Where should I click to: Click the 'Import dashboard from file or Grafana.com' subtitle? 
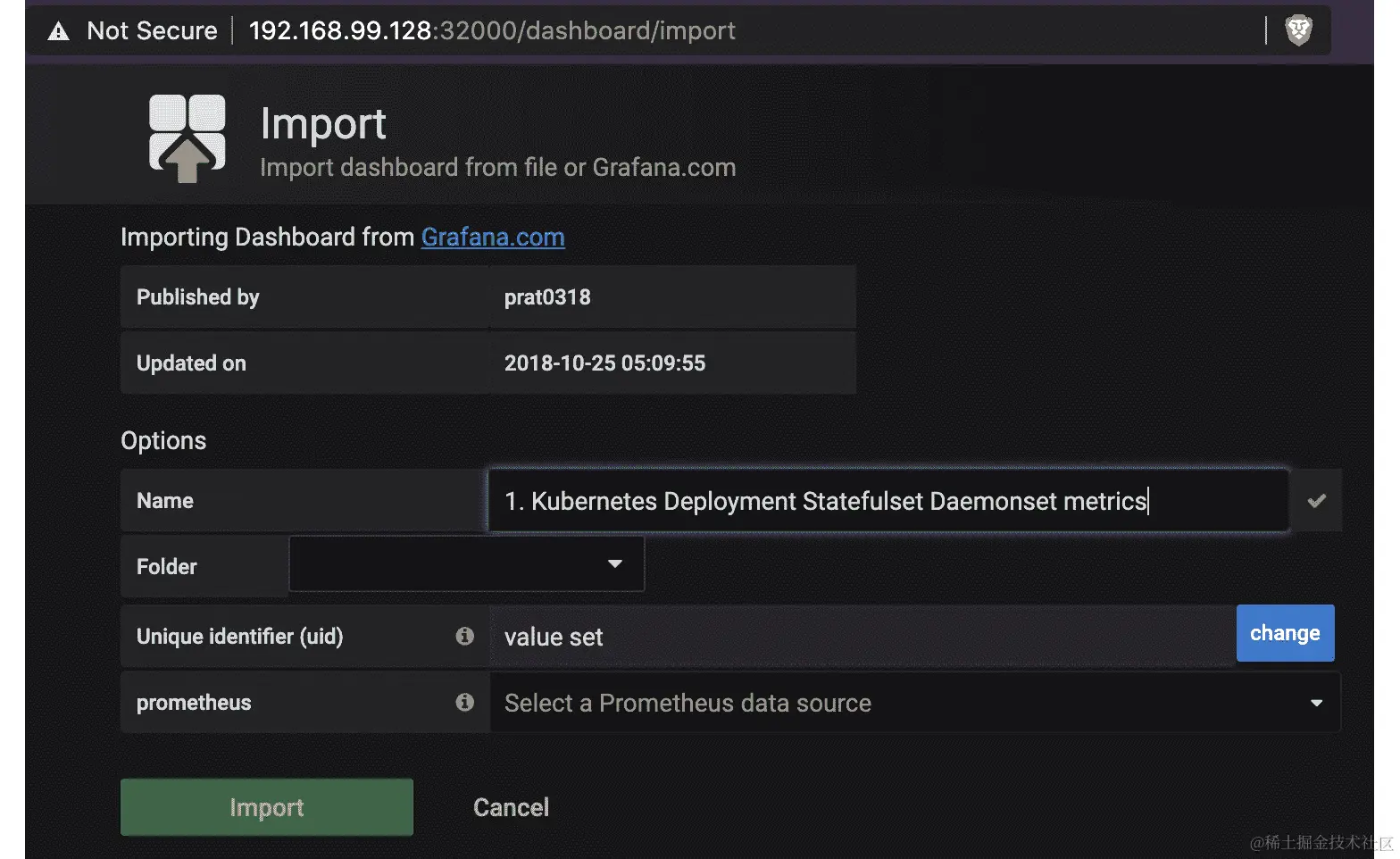pos(498,168)
